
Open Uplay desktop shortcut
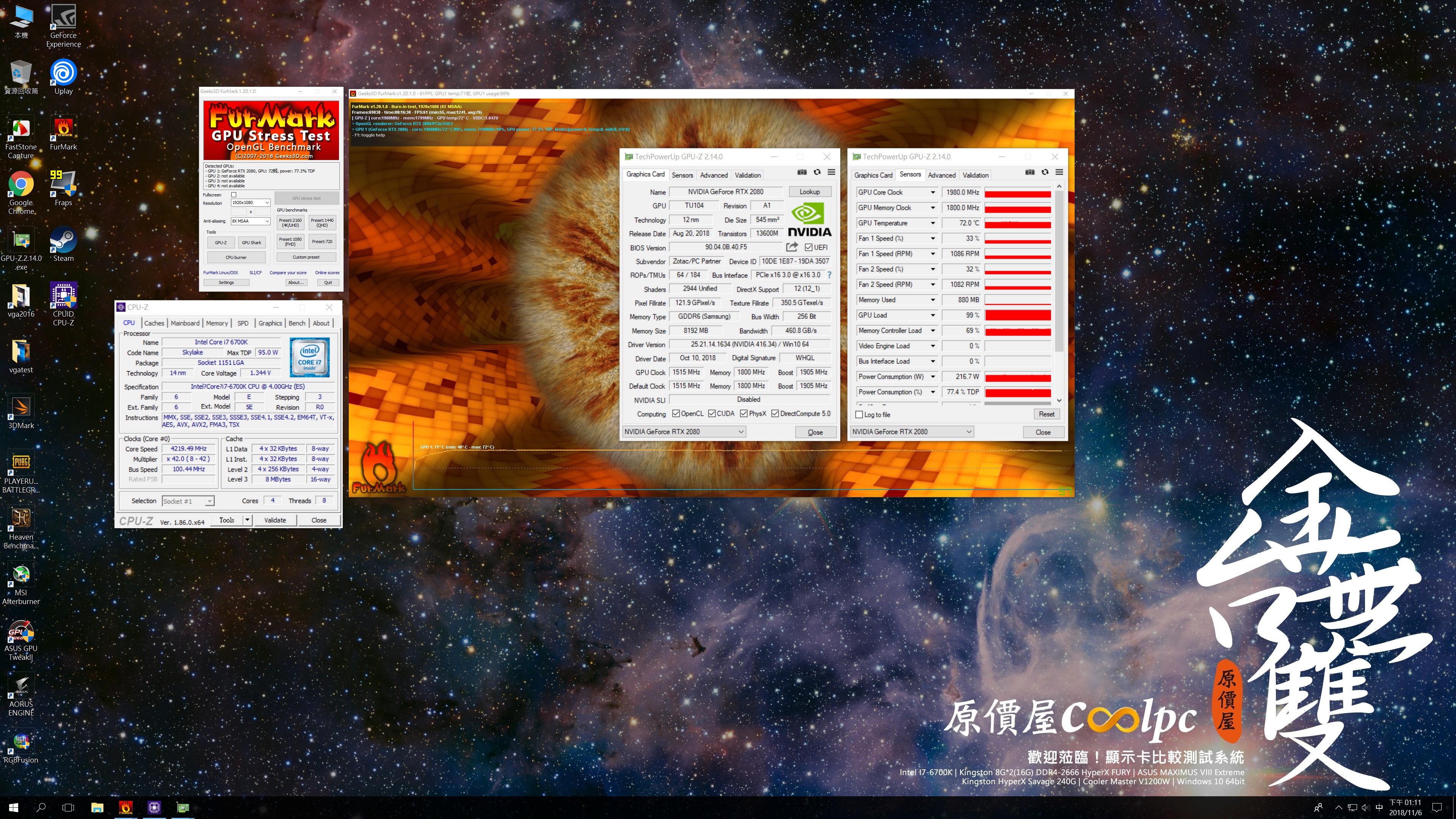pos(63,77)
